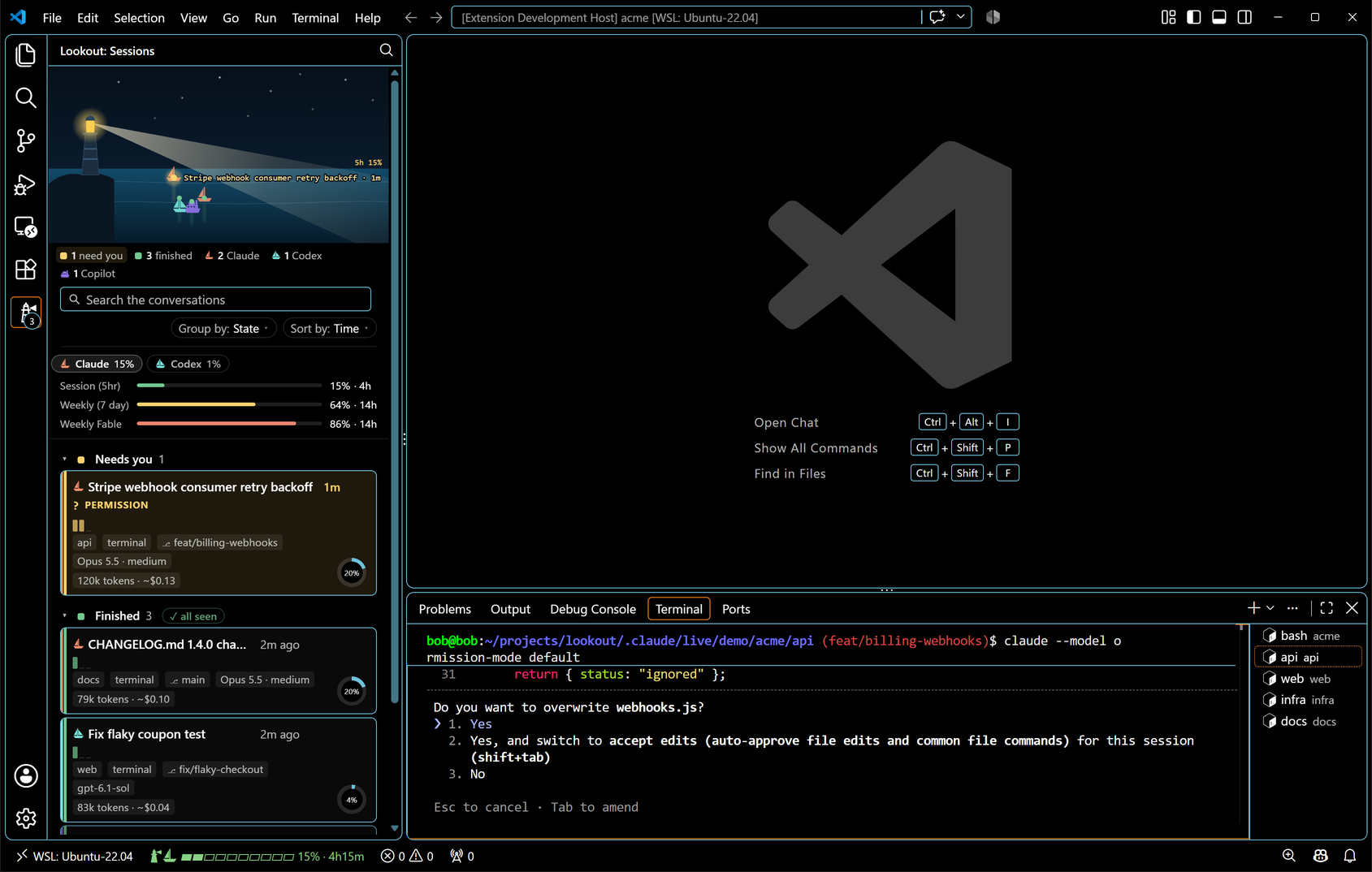This screenshot has width=1372, height=872.
Task: Select the Claude 15% usage chip
Action: (x=97, y=364)
